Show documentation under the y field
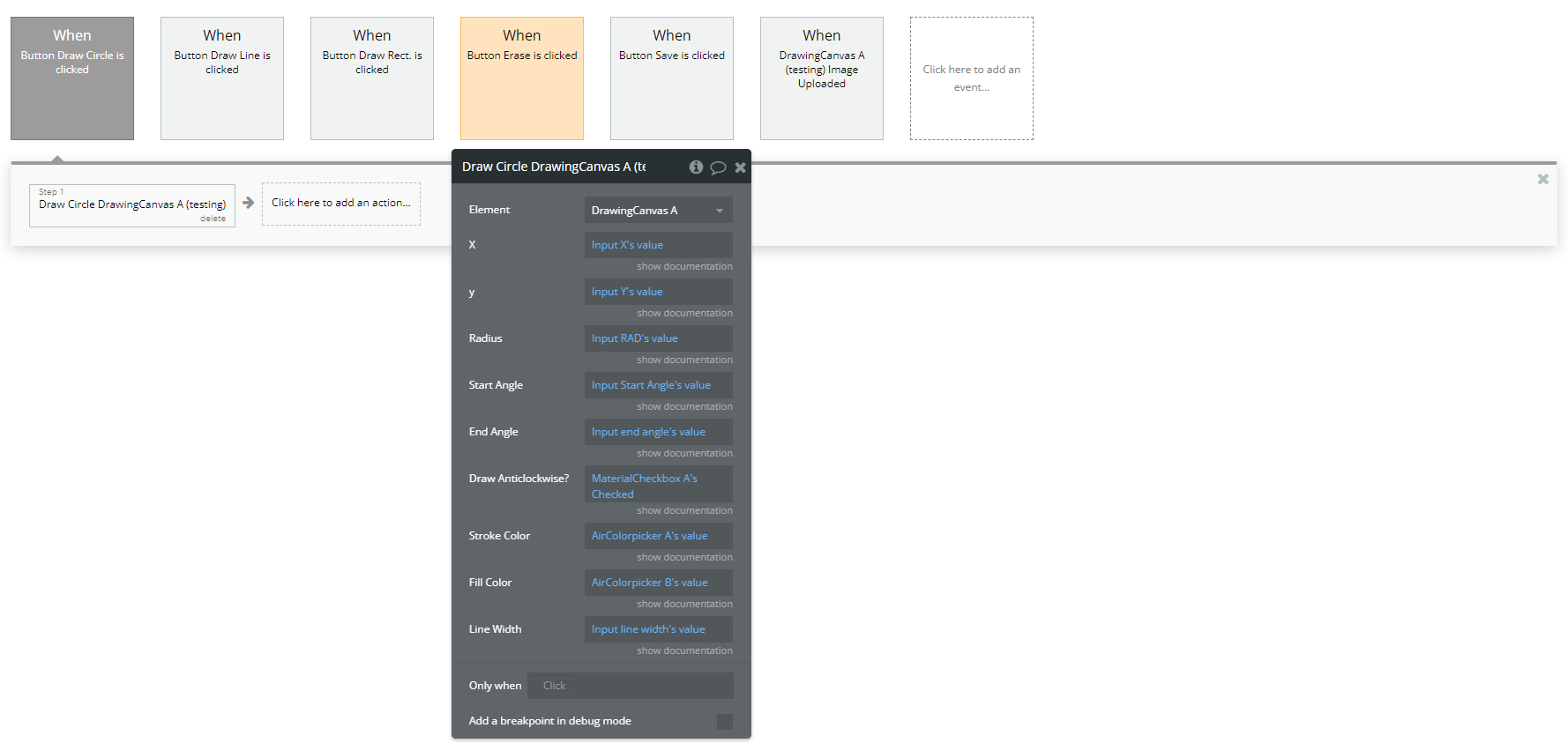This screenshot has height=743, width=1568. [x=684, y=313]
